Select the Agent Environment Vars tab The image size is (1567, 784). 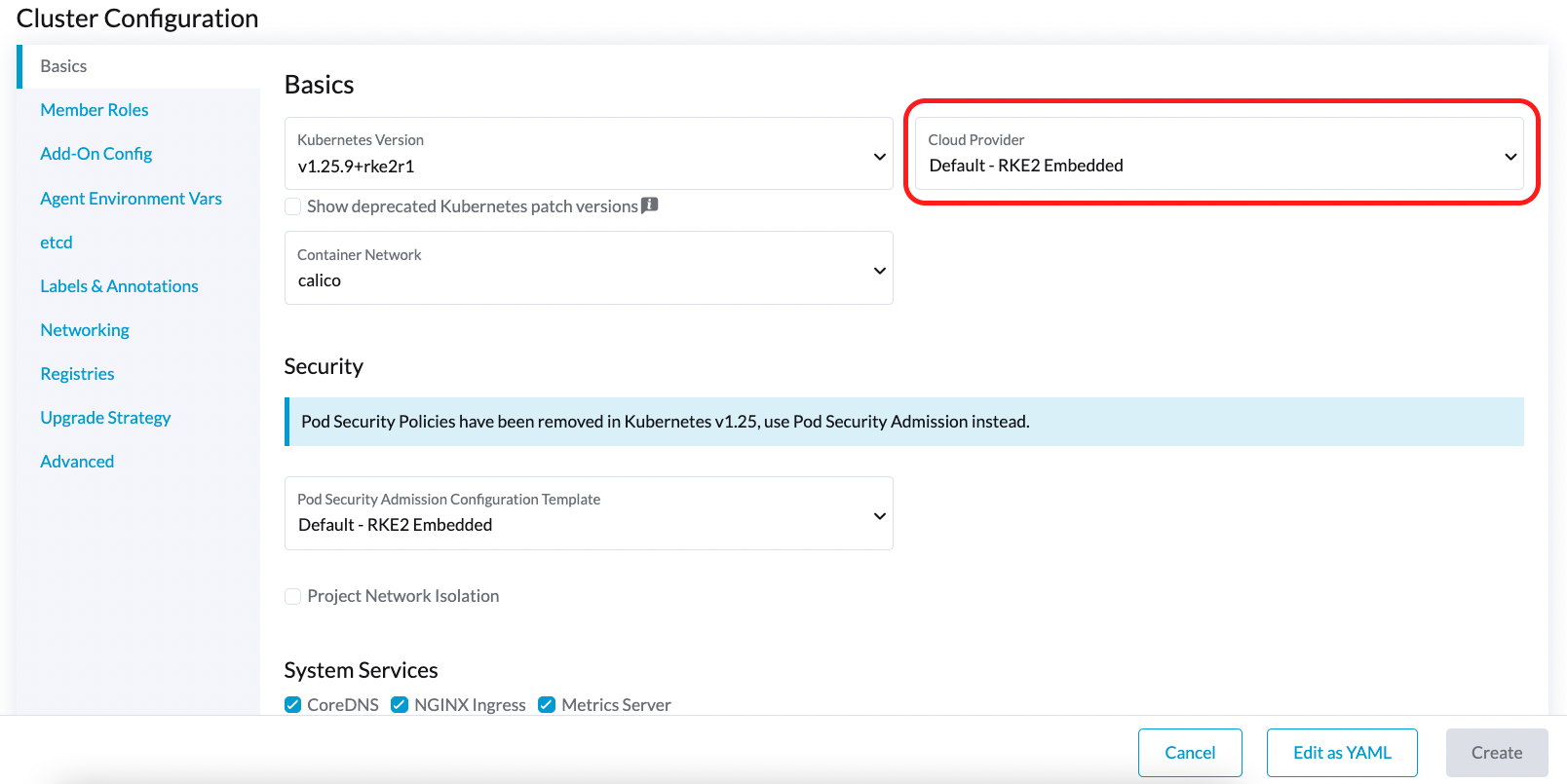tap(131, 199)
